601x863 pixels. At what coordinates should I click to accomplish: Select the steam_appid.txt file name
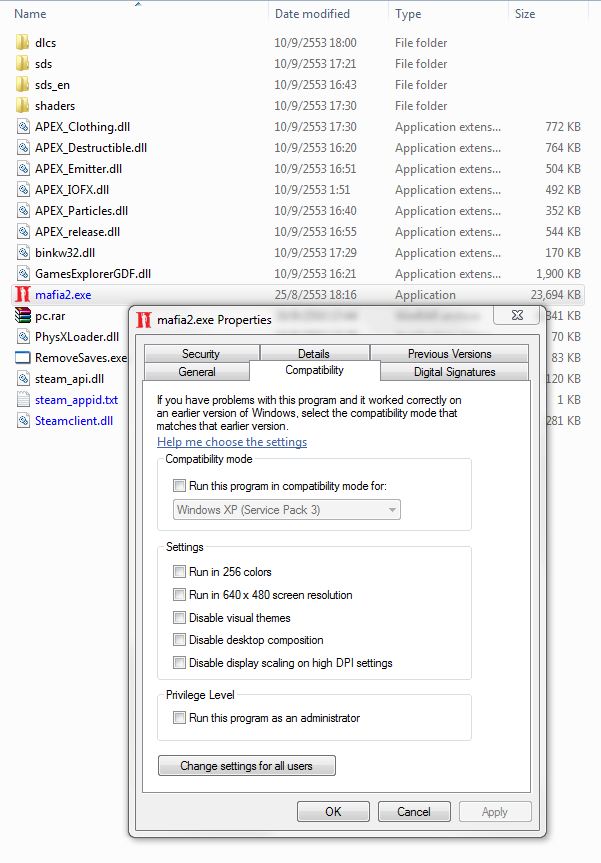point(77,400)
